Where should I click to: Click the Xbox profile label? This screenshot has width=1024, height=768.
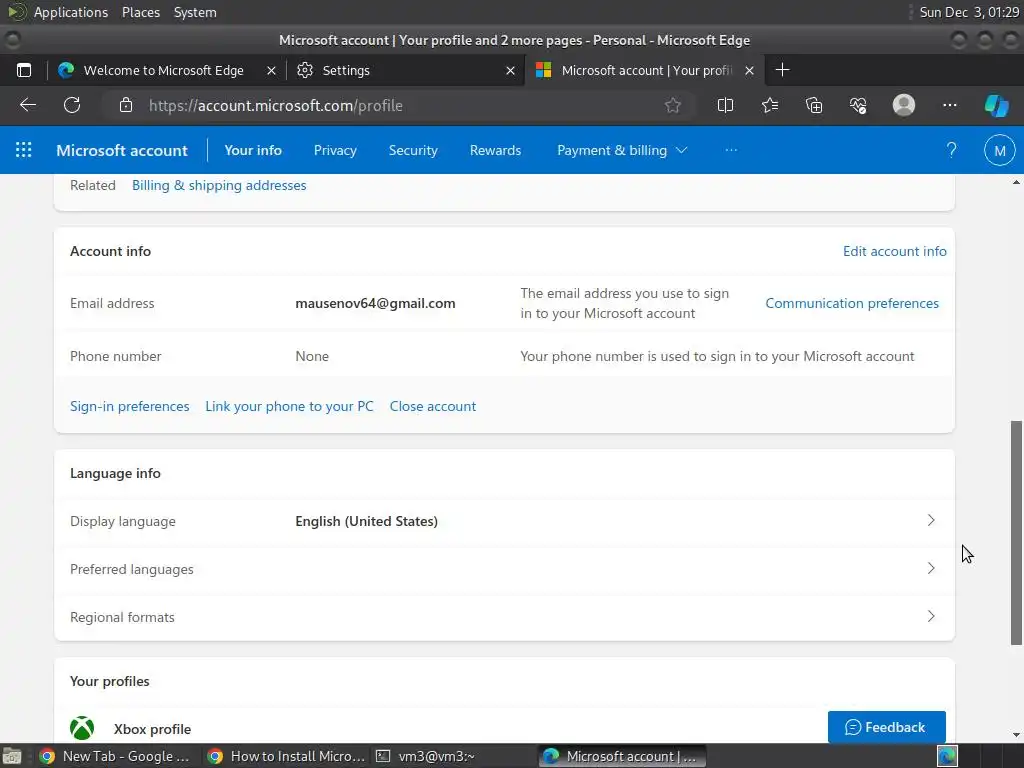pyautogui.click(x=152, y=729)
